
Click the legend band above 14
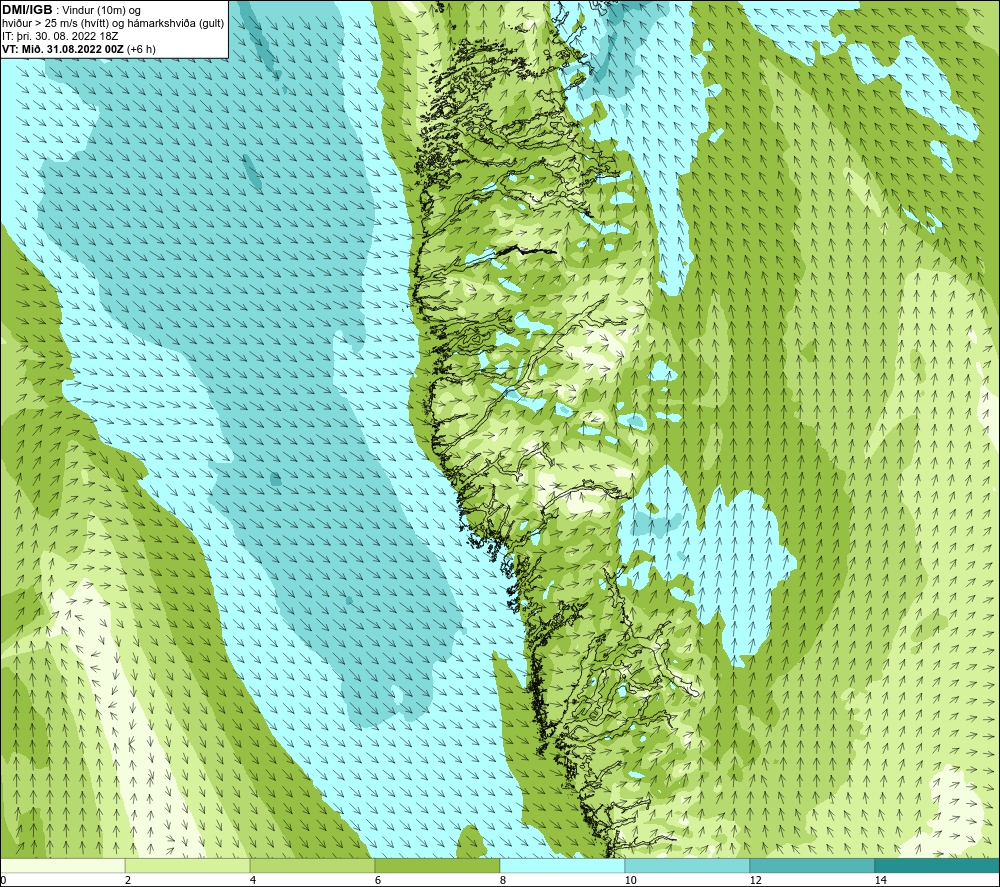(938, 865)
